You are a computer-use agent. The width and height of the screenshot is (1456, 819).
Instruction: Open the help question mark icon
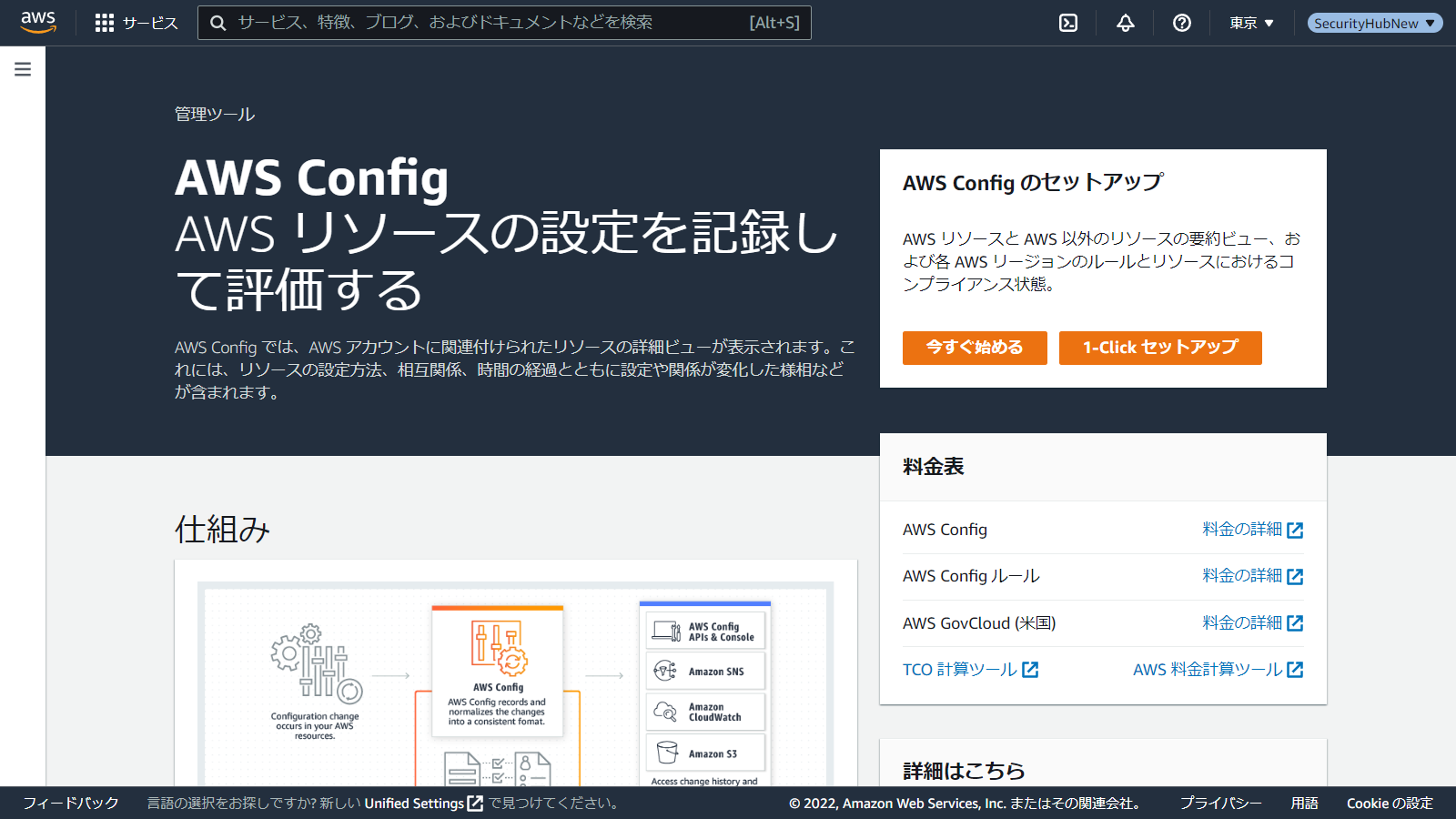coord(1182,23)
